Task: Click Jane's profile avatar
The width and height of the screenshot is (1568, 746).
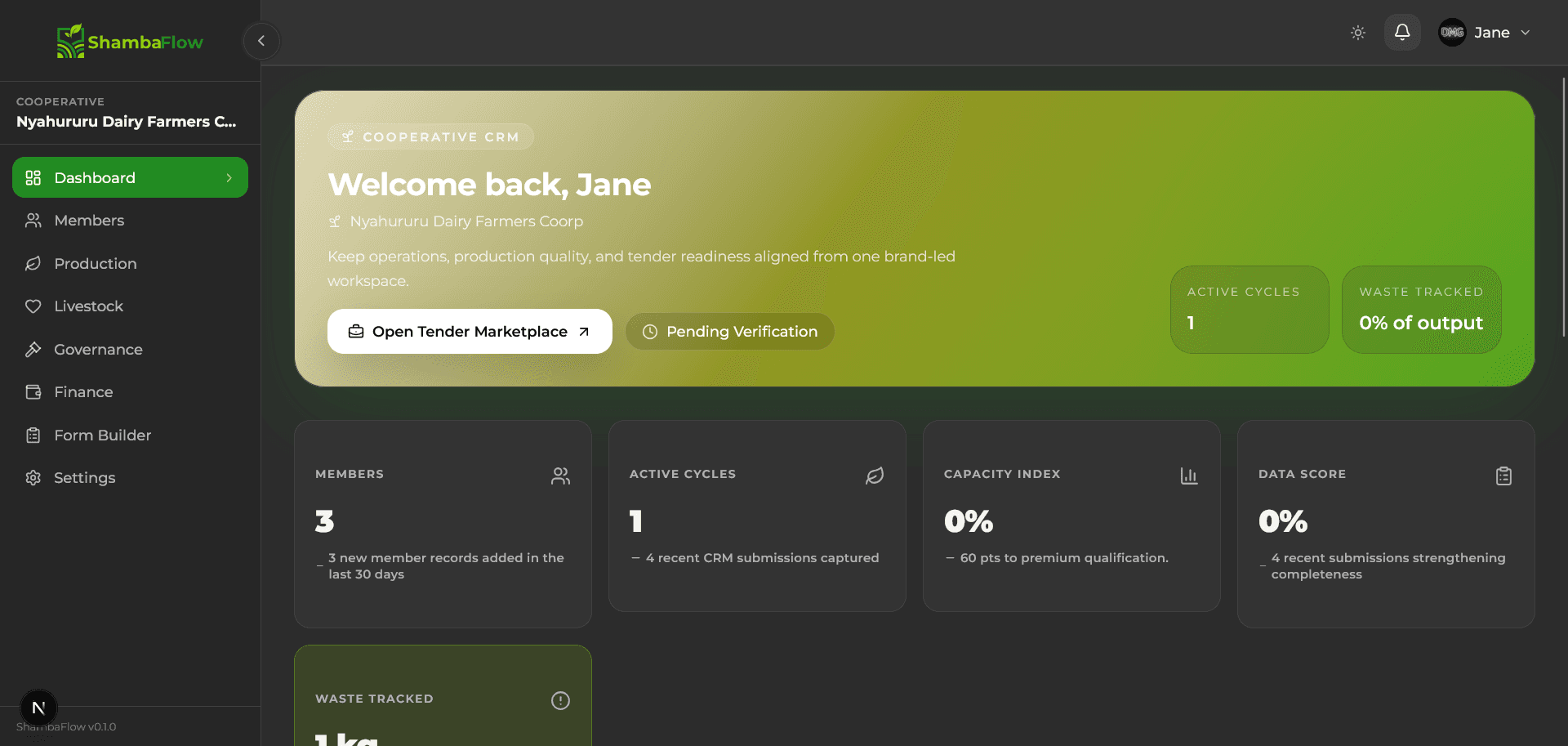Action: point(1452,33)
